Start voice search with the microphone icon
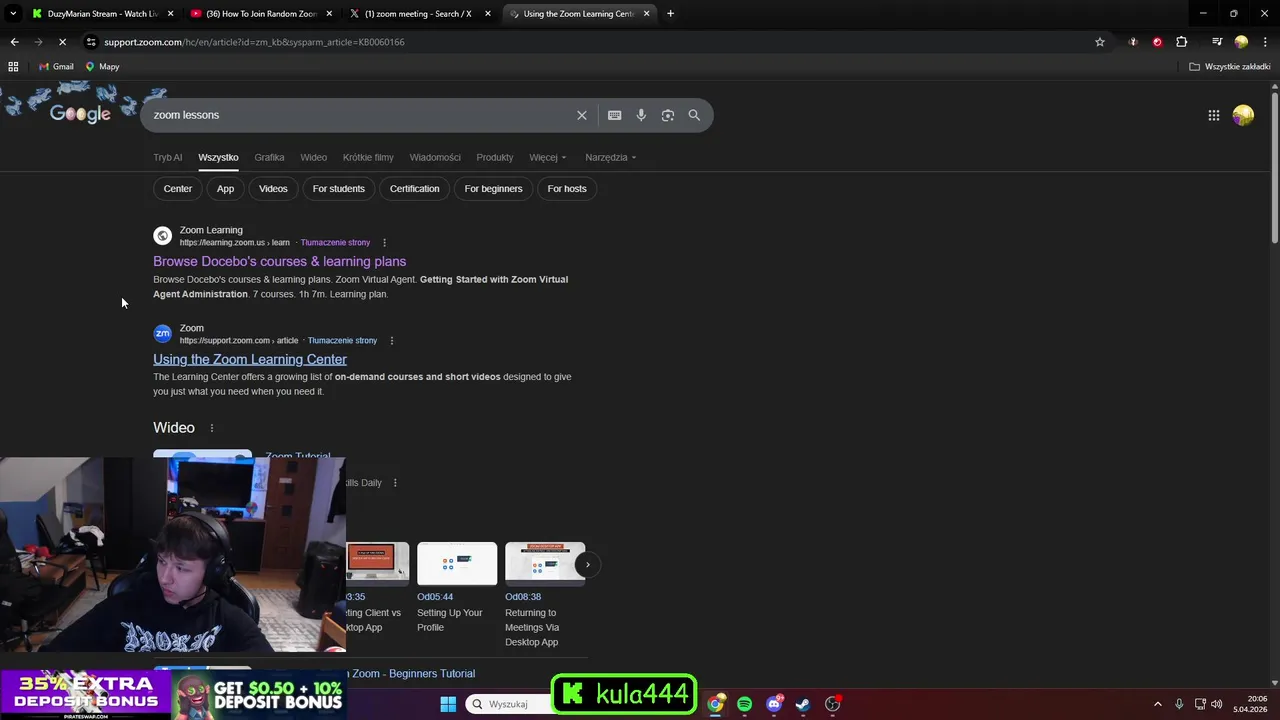 641,115
